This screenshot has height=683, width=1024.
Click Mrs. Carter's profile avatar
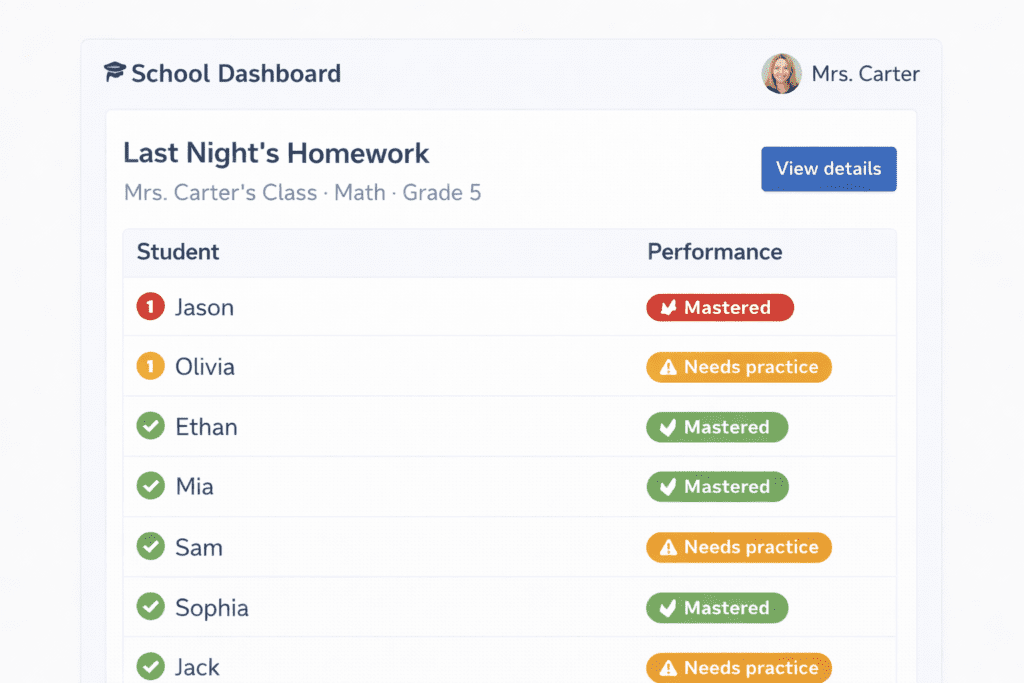coord(781,74)
